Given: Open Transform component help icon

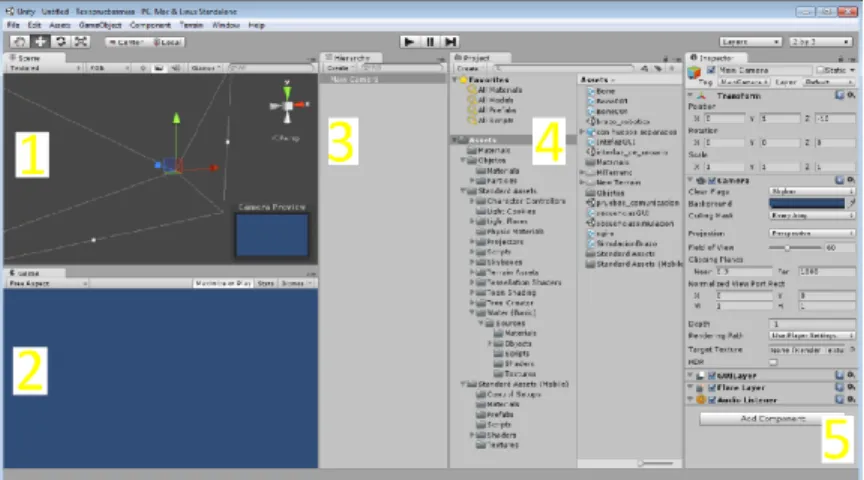Looking at the screenshot, I should [839, 95].
